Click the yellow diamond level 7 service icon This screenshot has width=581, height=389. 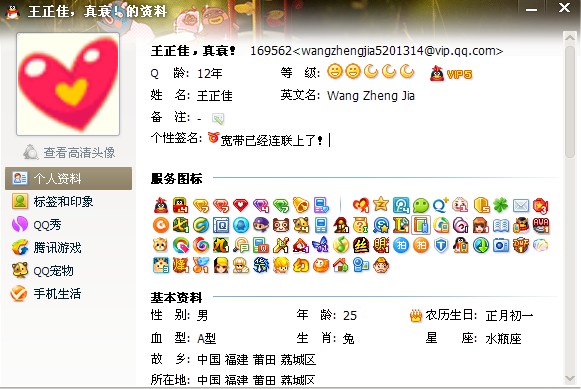click(x=201, y=205)
